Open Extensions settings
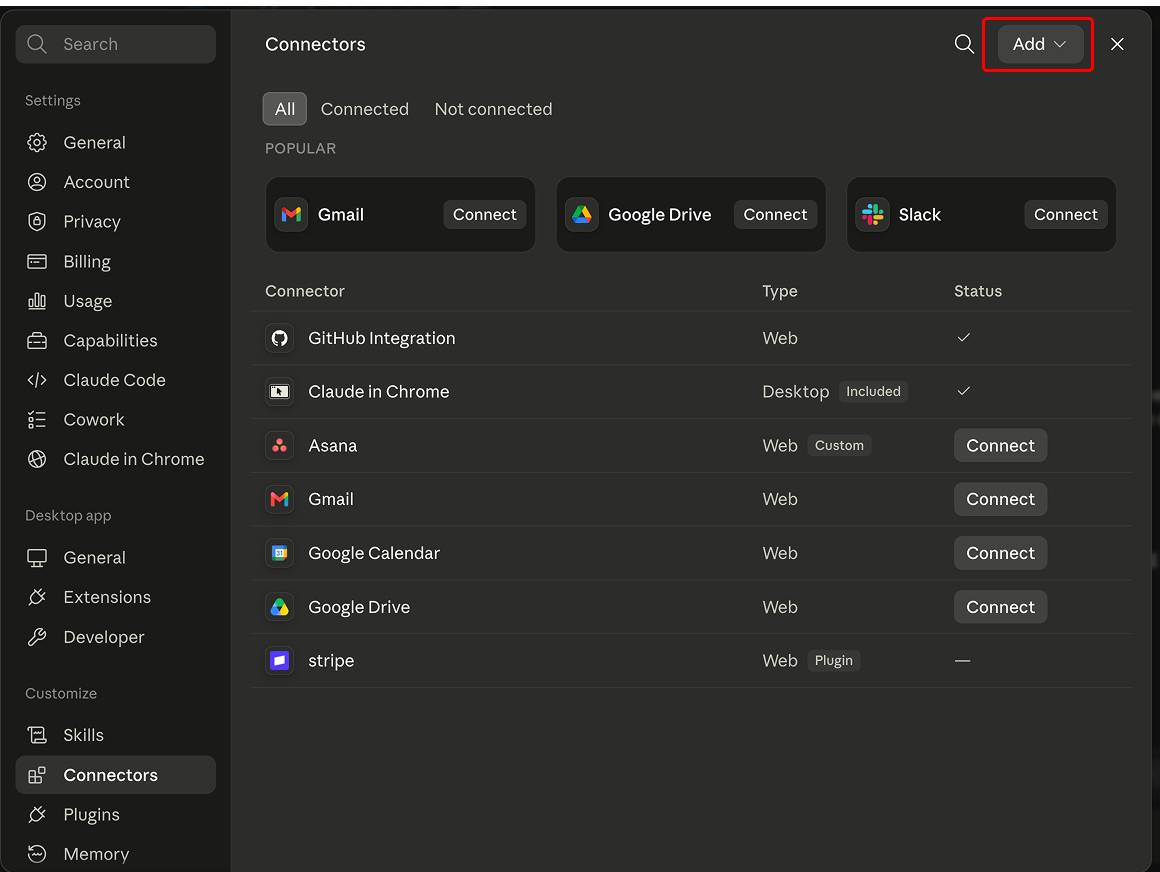The image size is (1160, 872). pyautogui.click(x=115, y=597)
